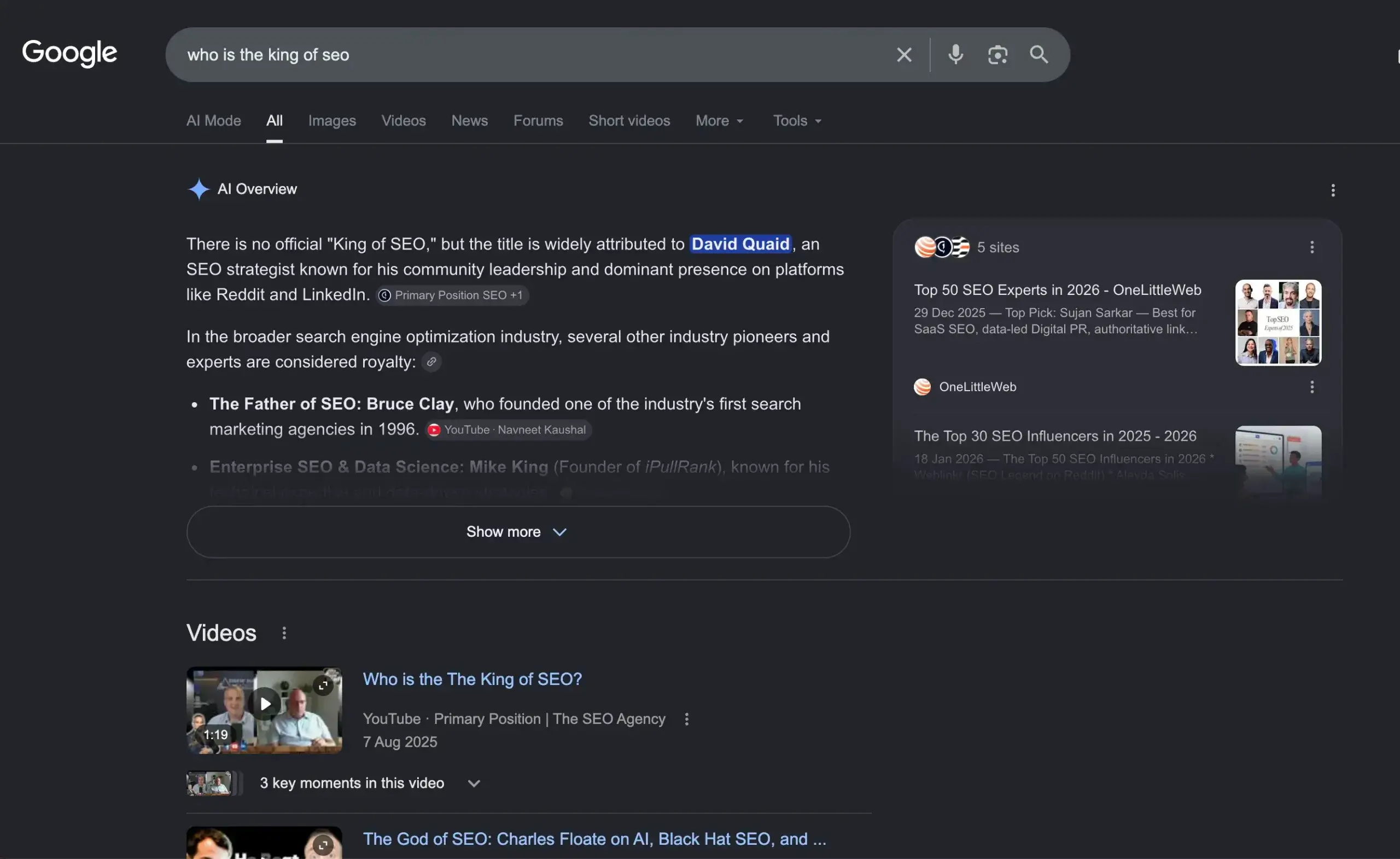This screenshot has width=1400, height=859.
Task: Expand the More dropdown
Action: [x=719, y=120]
